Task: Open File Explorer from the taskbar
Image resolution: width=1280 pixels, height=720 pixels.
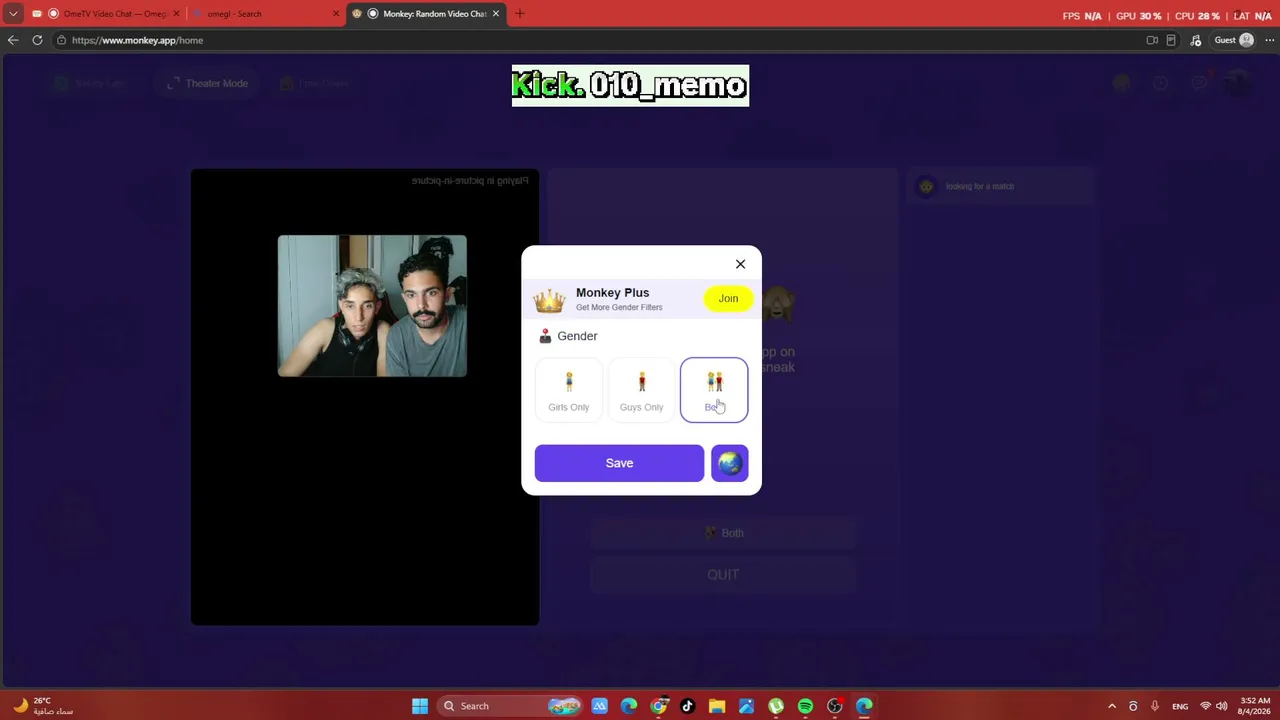Action: pos(717,706)
